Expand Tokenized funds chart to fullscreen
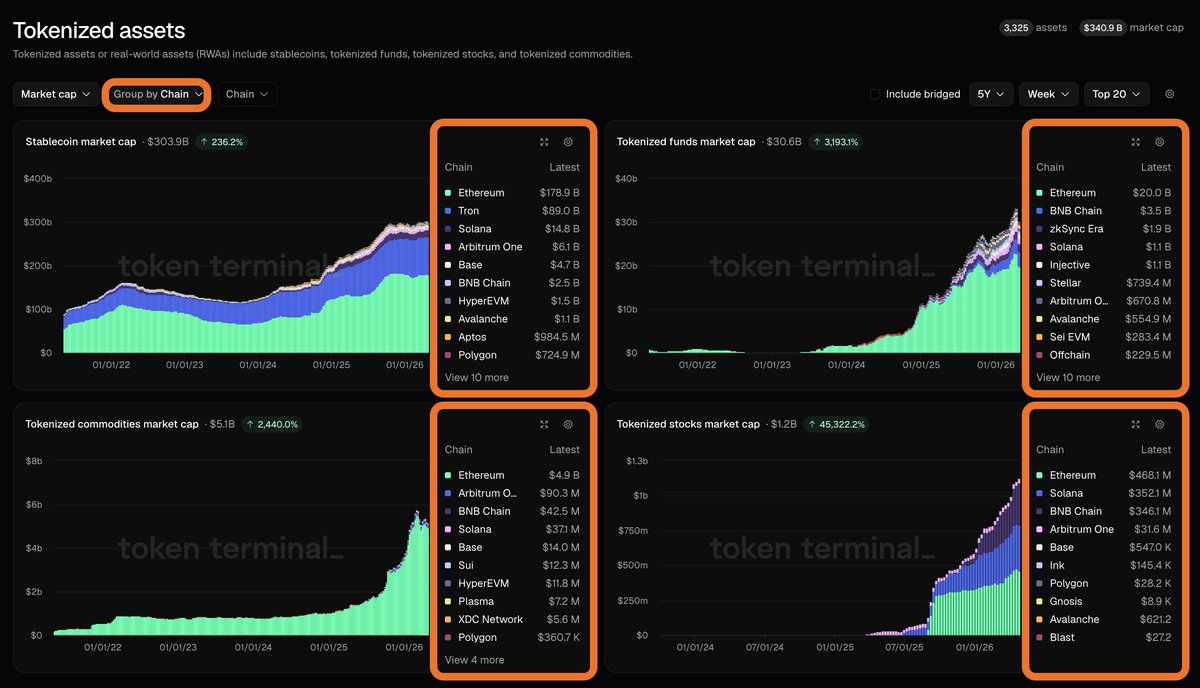Screen dimensions: 1200x688 (x=1136, y=142)
